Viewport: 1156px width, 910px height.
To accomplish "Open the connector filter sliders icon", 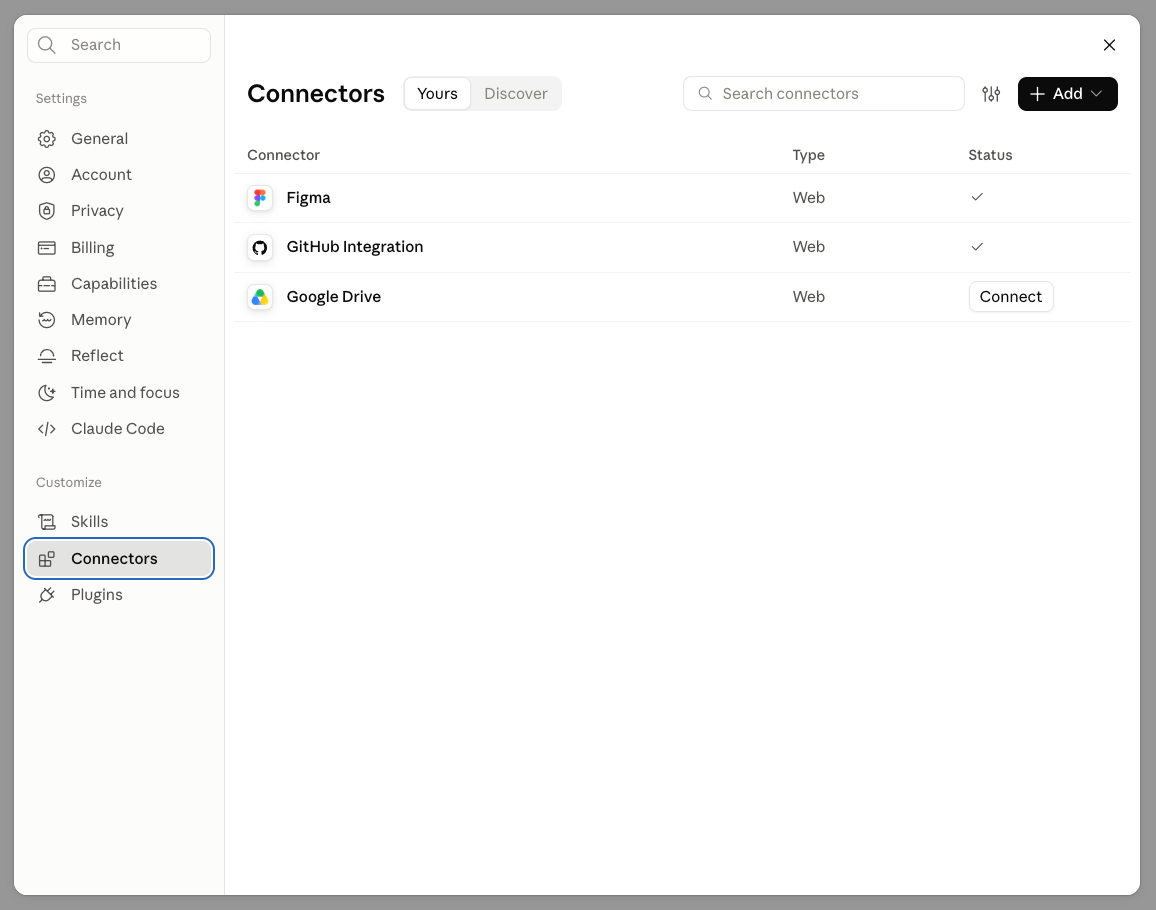I will pos(991,94).
